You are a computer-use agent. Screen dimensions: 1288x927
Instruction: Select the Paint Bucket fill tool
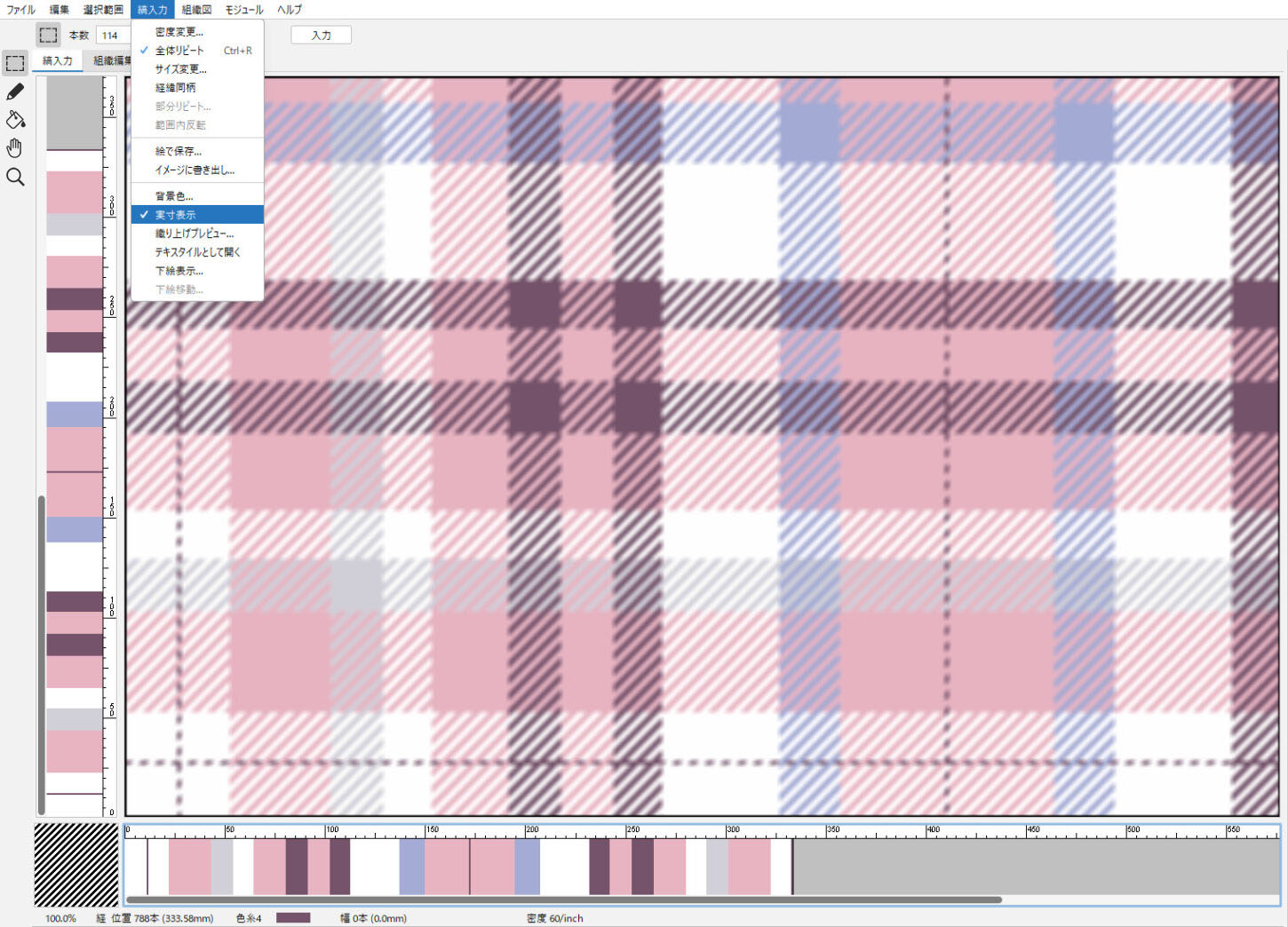click(15, 120)
